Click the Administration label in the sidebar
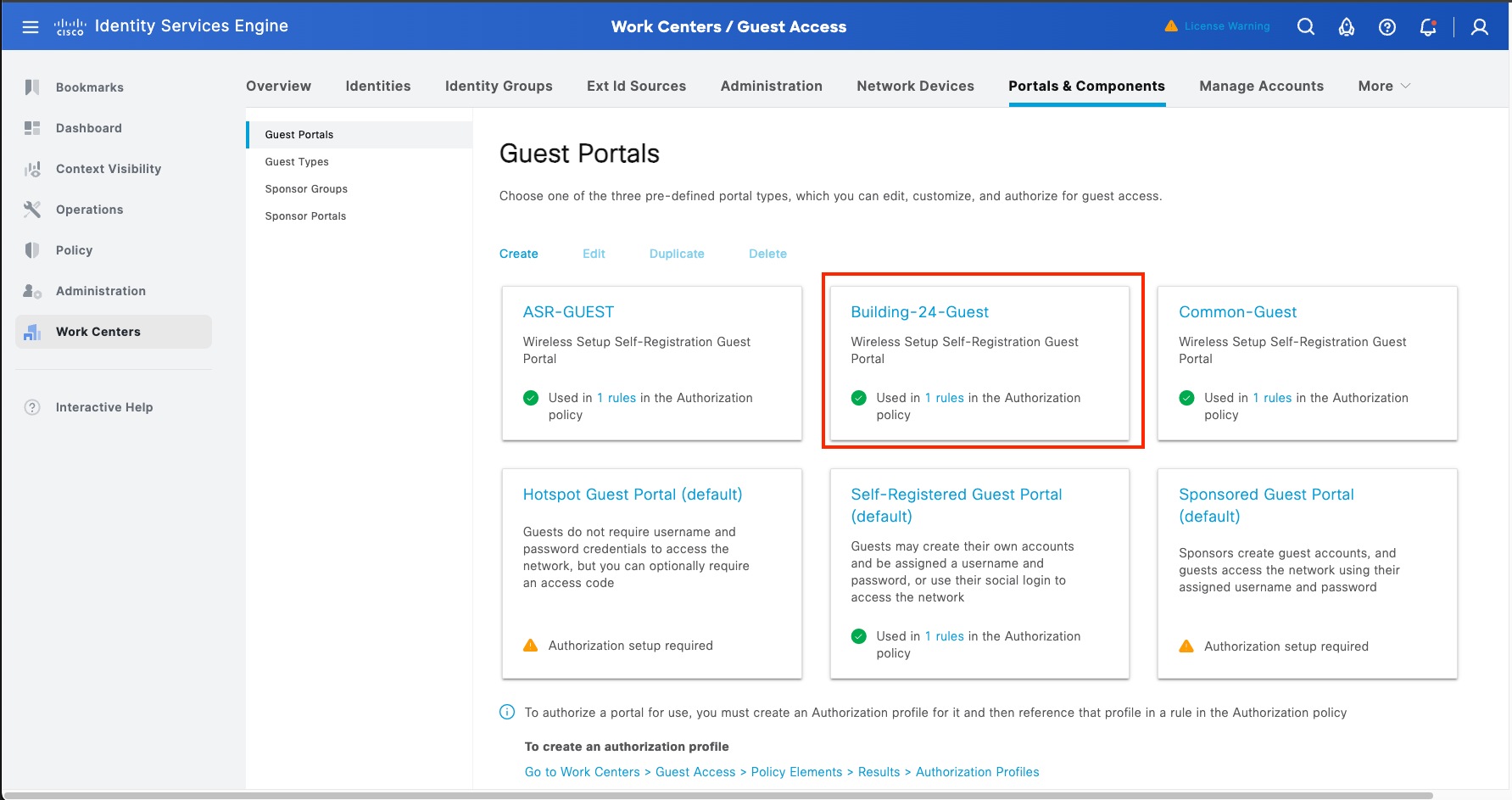Screen dimensions: 1512x800 [x=101, y=291]
